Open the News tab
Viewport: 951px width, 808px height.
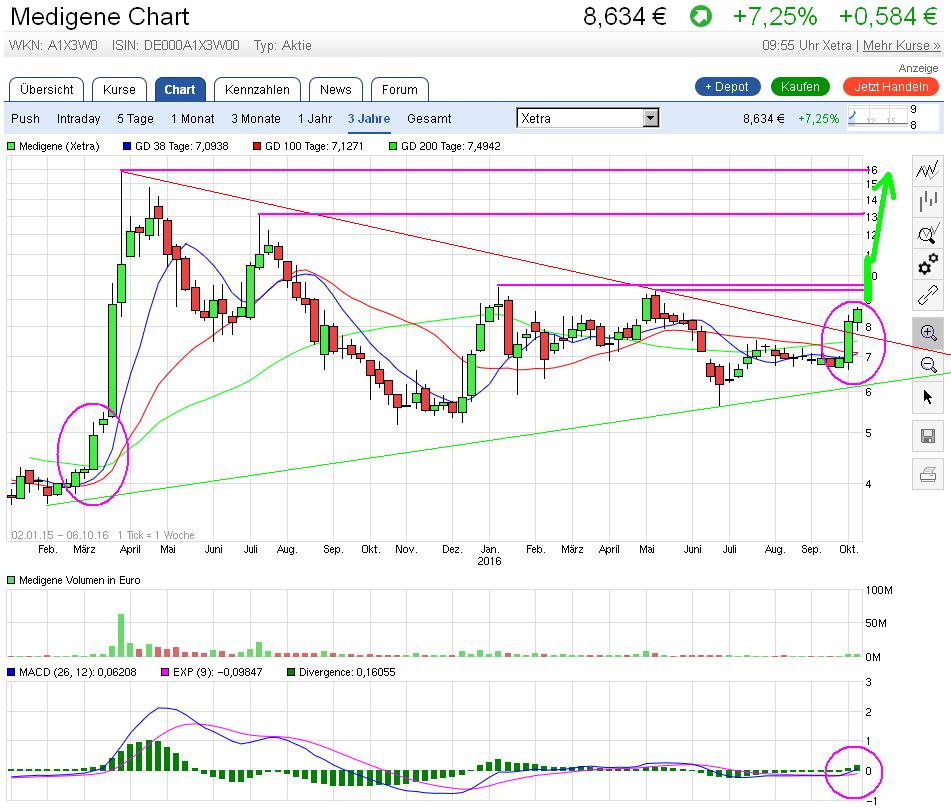point(335,90)
